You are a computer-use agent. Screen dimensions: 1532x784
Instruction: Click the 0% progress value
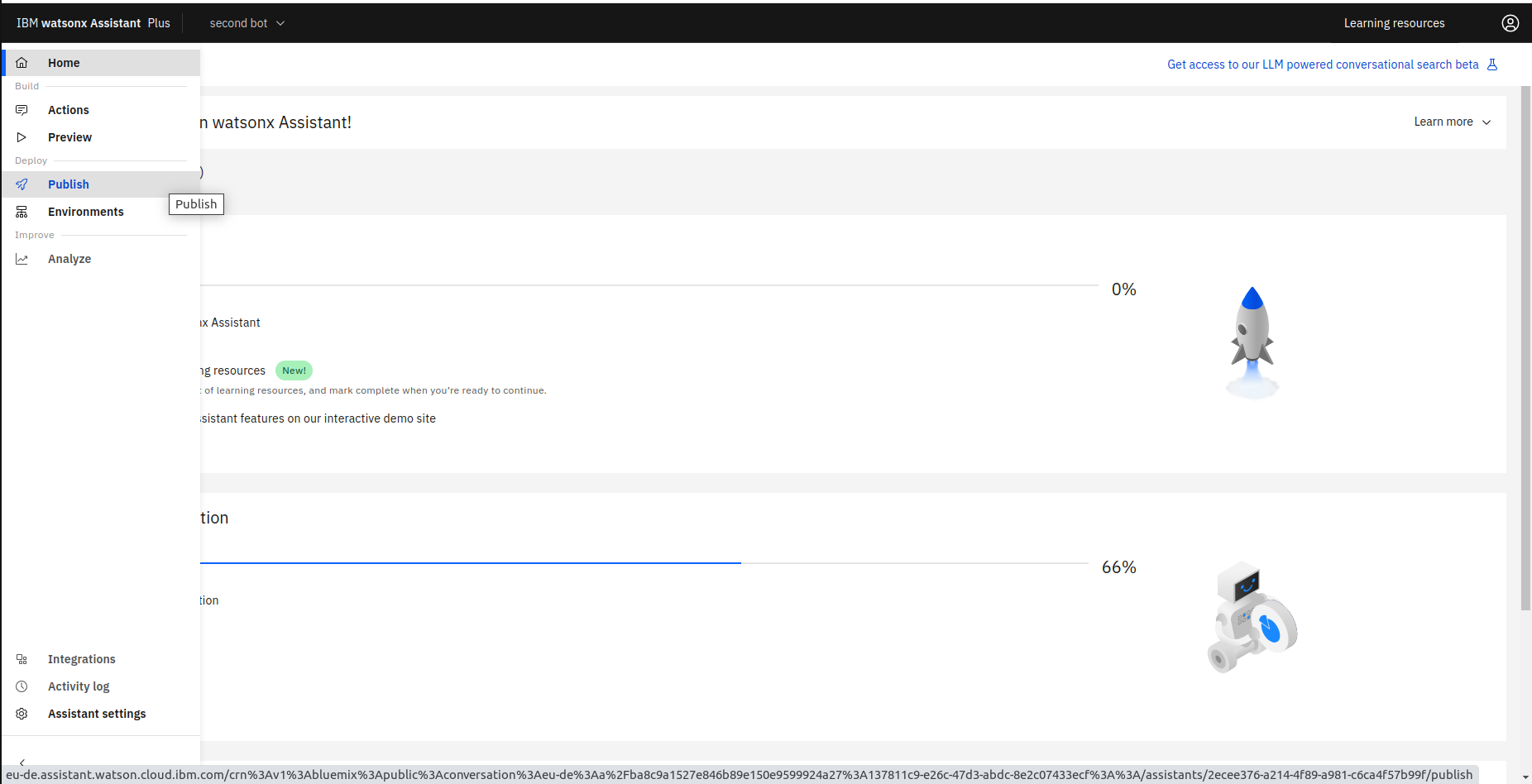click(x=1123, y=289)
